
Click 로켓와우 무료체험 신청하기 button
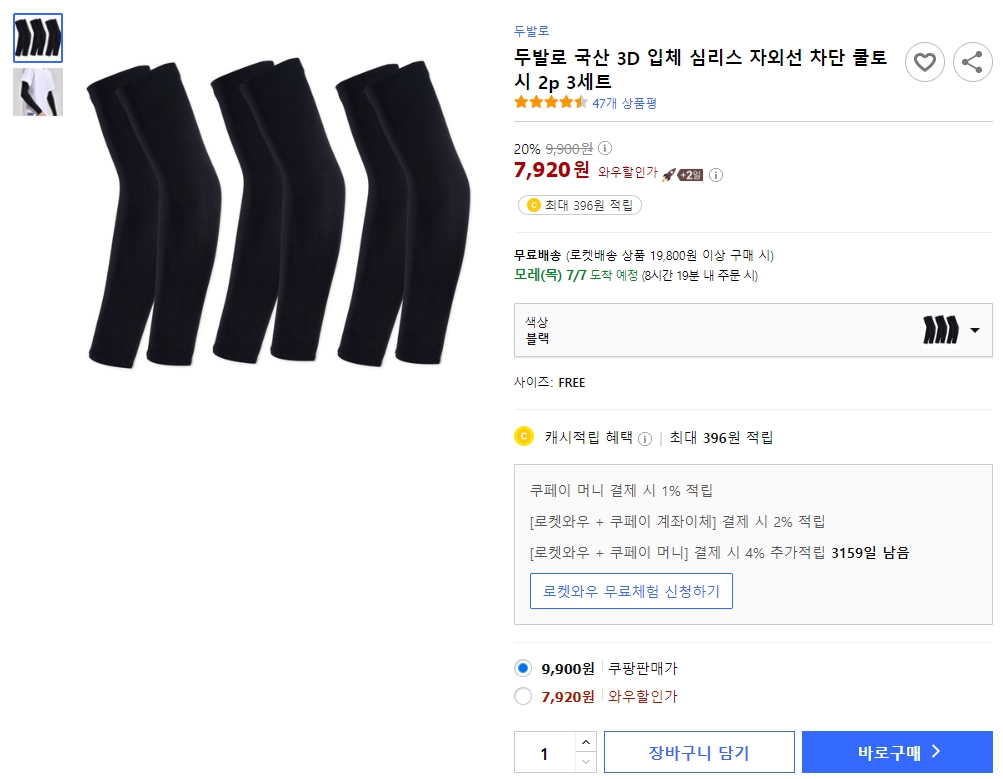tap(631, 591)
